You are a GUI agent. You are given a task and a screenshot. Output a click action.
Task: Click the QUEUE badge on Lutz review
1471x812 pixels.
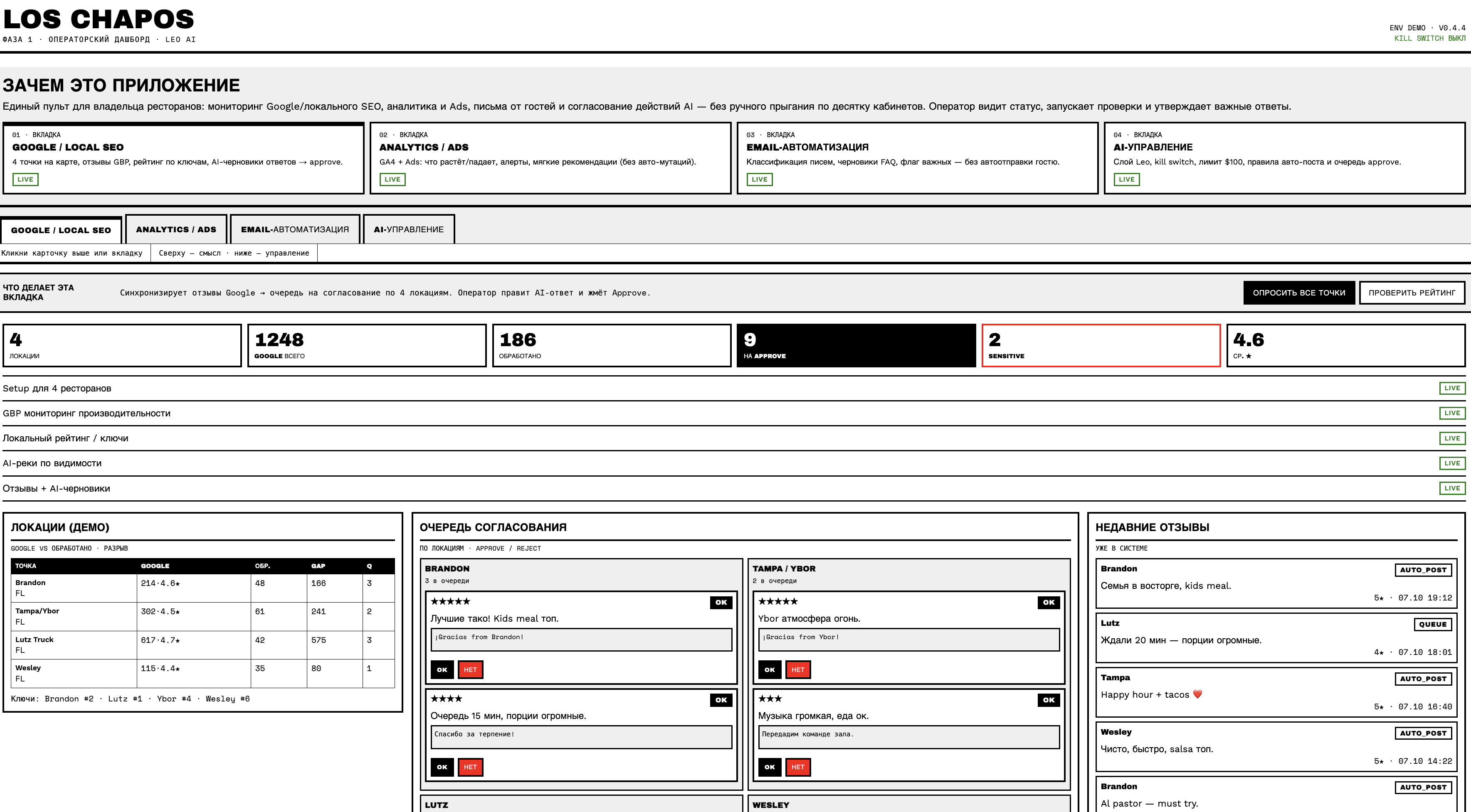[1433, 624]
